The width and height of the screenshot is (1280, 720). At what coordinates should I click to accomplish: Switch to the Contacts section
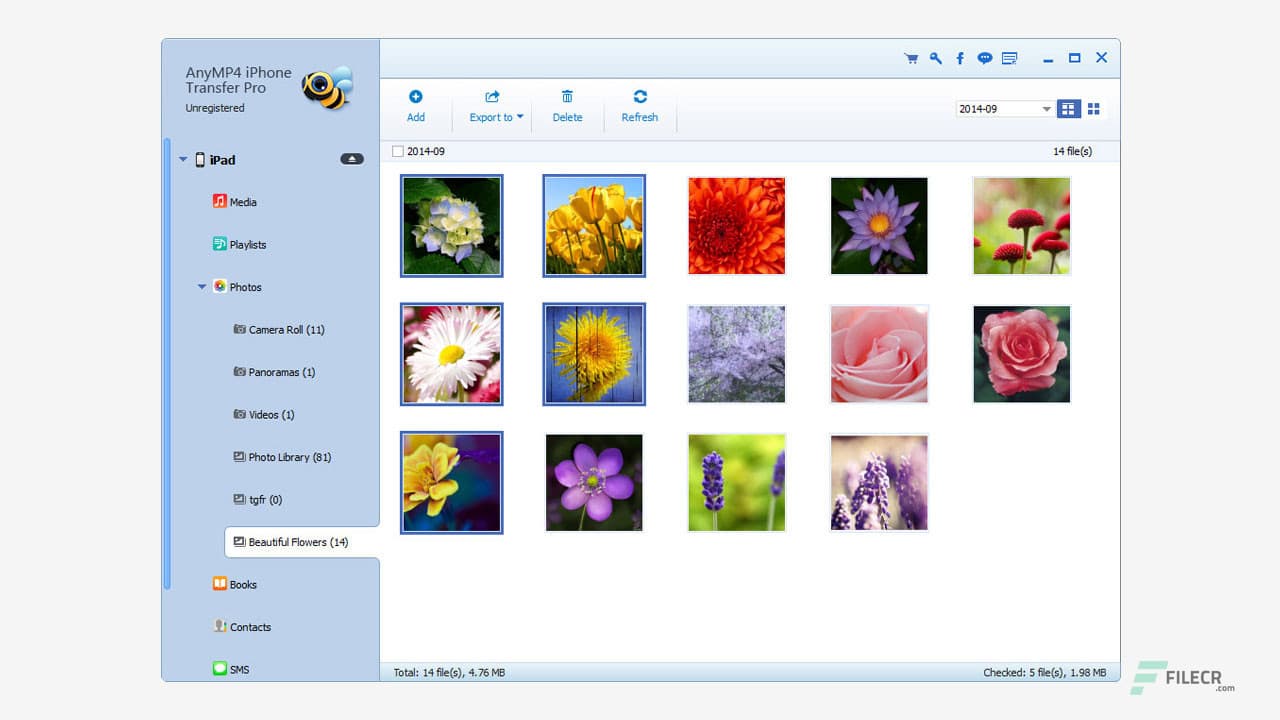click(249, 627)
